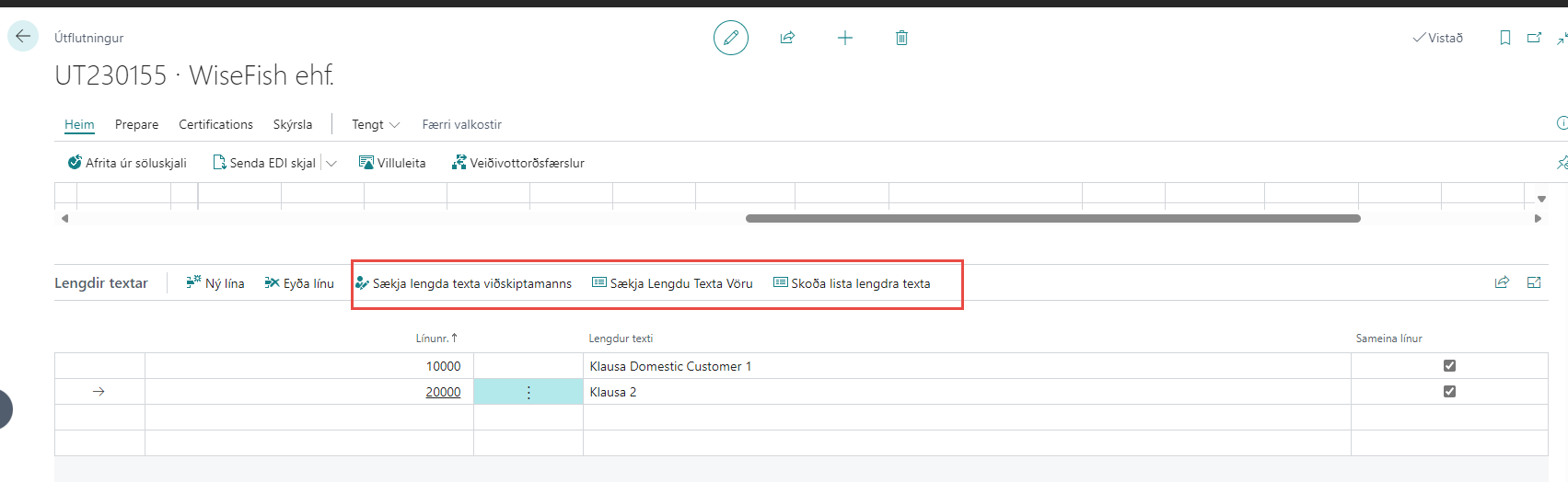Screen dimensions: 1568x482
Task: Uncheck Sameina línur for line 10000
Action: click(x=1449, y=366)
